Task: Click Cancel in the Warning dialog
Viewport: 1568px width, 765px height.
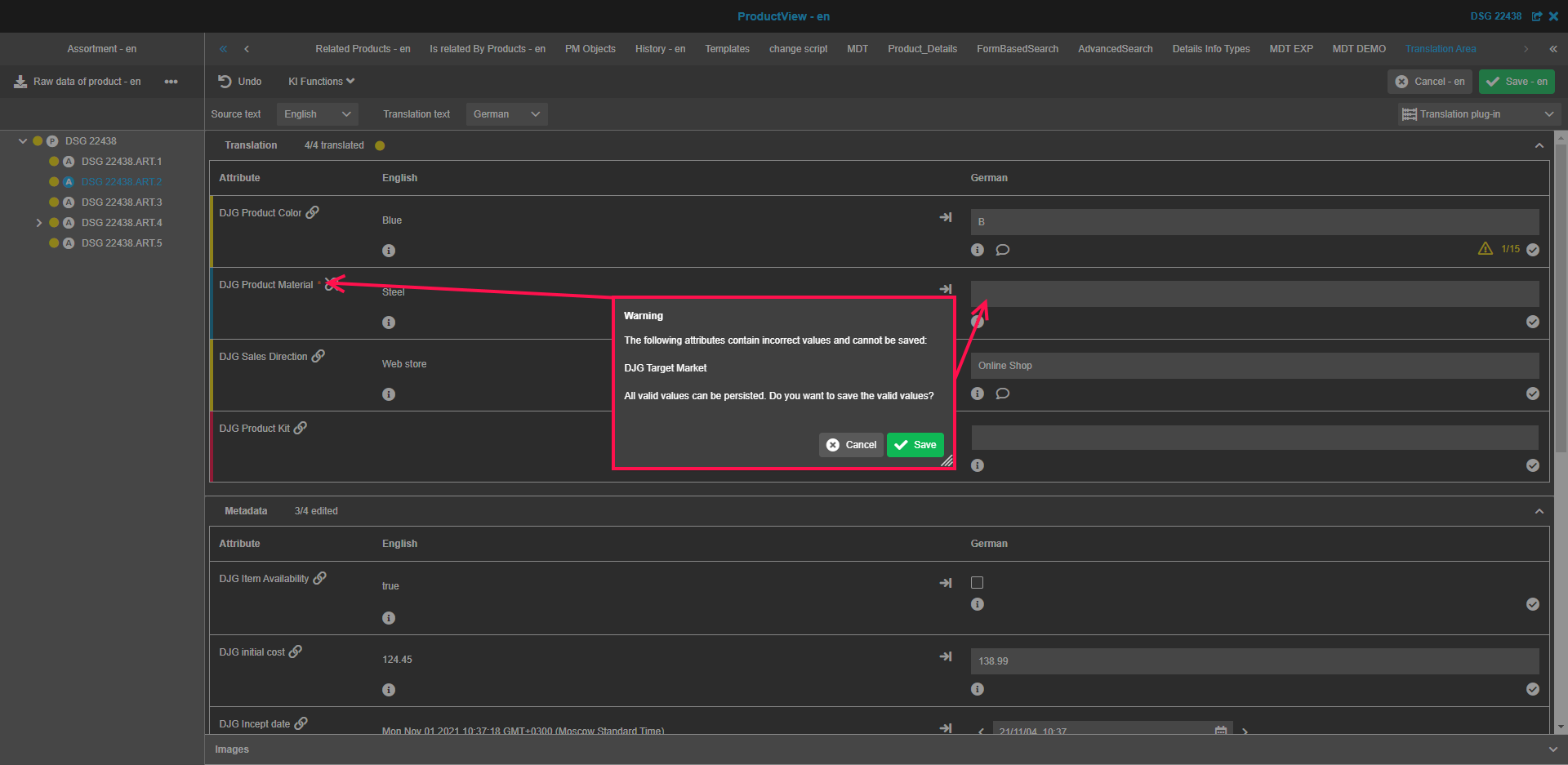Action: 851,445
